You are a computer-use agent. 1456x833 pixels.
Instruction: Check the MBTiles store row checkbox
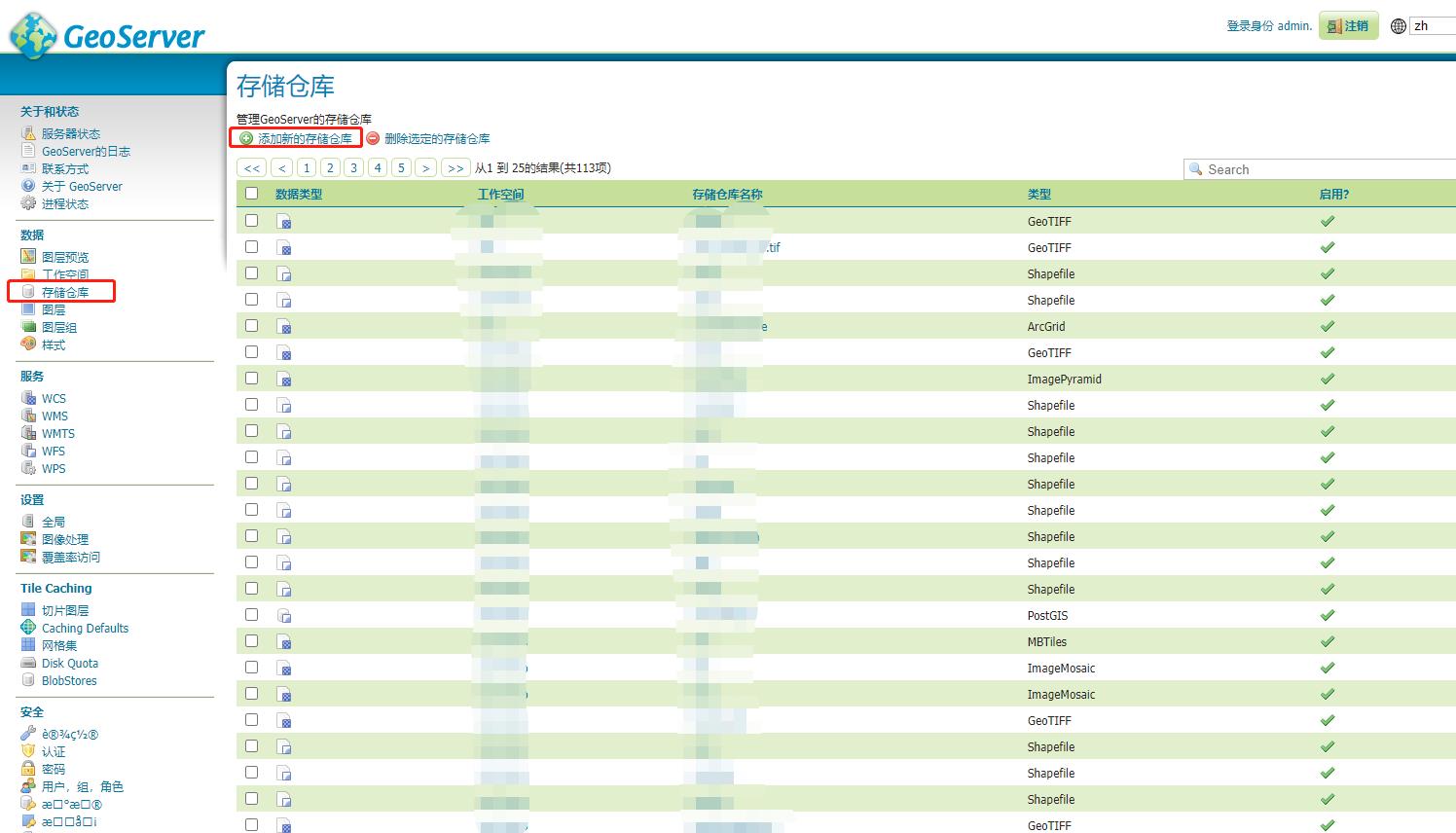pos(252,641)
